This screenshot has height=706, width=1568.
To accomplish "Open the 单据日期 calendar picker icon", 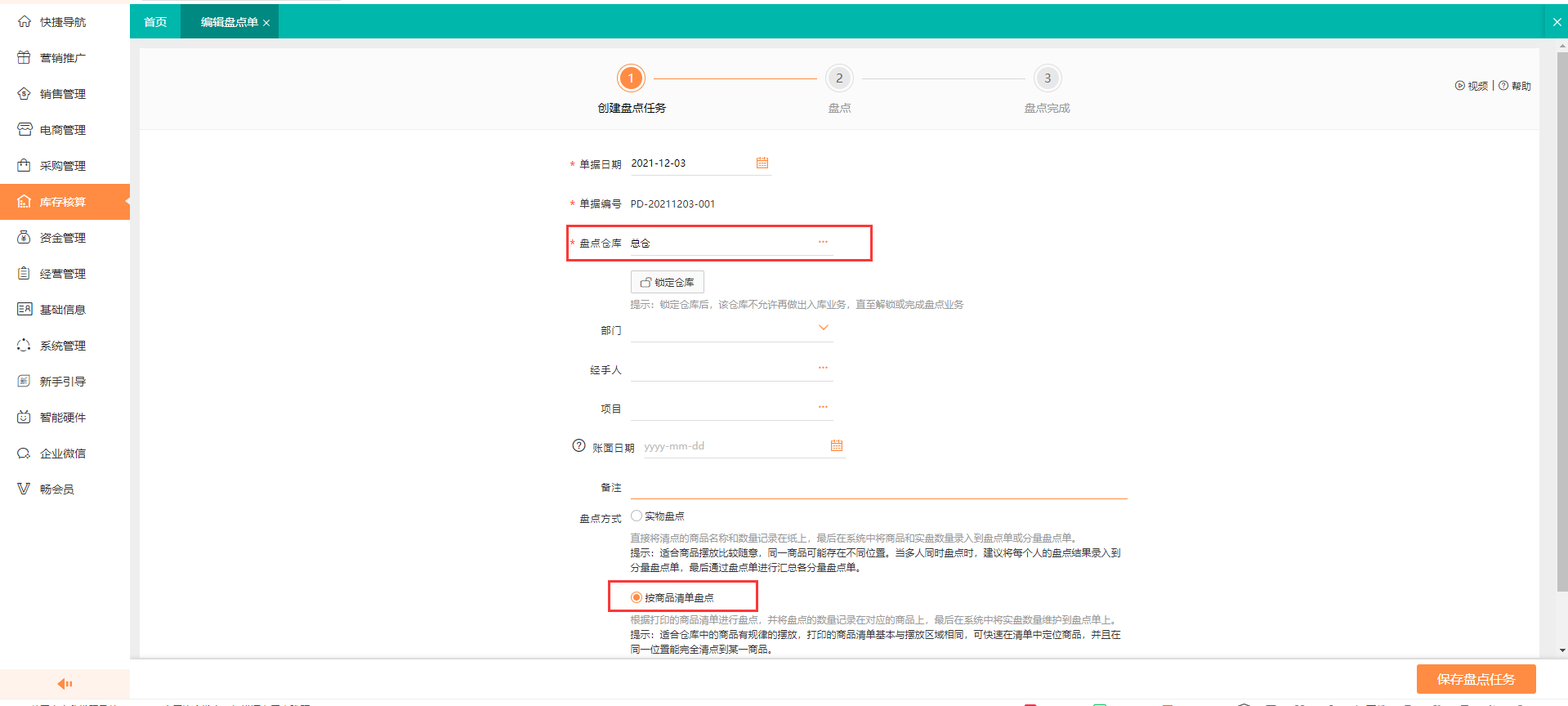I will pyautogui.click(x=762, y=163).
